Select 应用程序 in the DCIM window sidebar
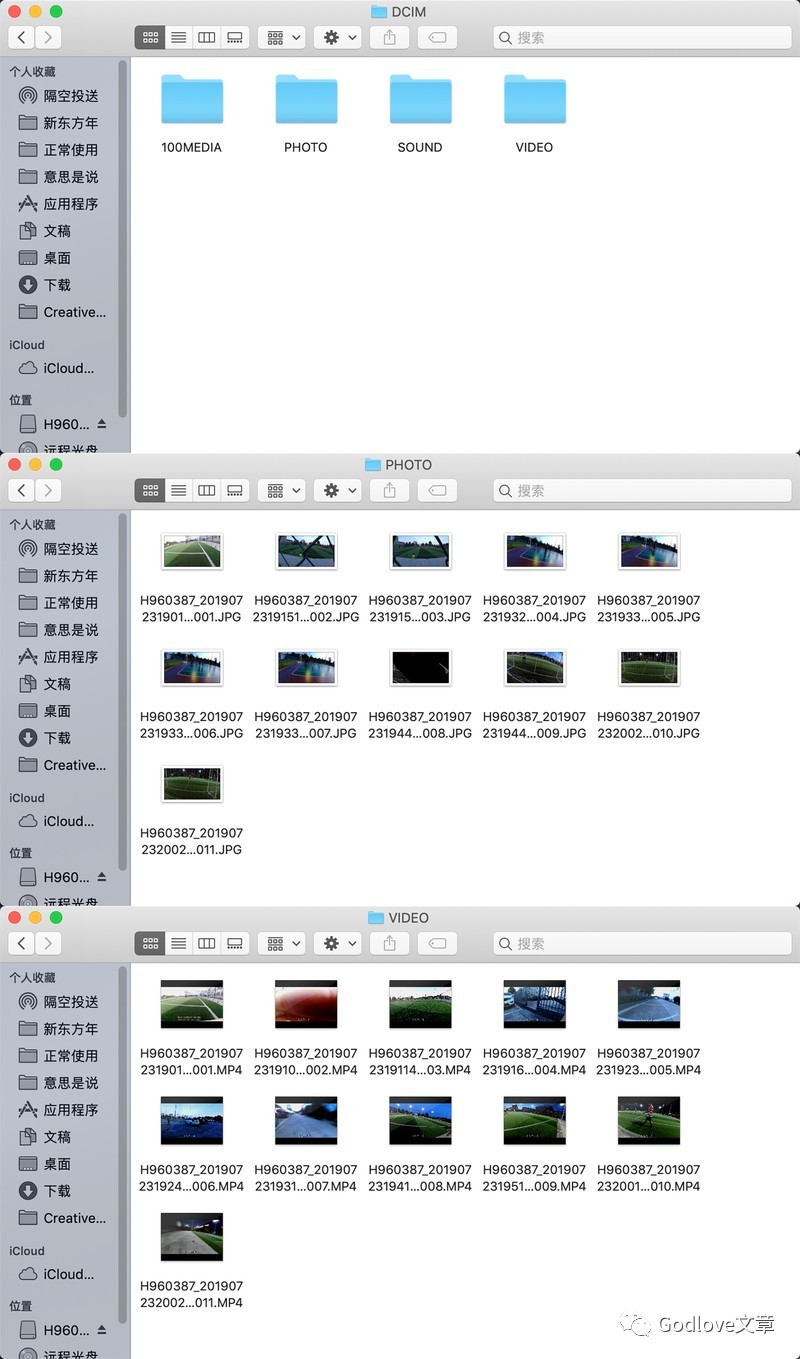 70,204
